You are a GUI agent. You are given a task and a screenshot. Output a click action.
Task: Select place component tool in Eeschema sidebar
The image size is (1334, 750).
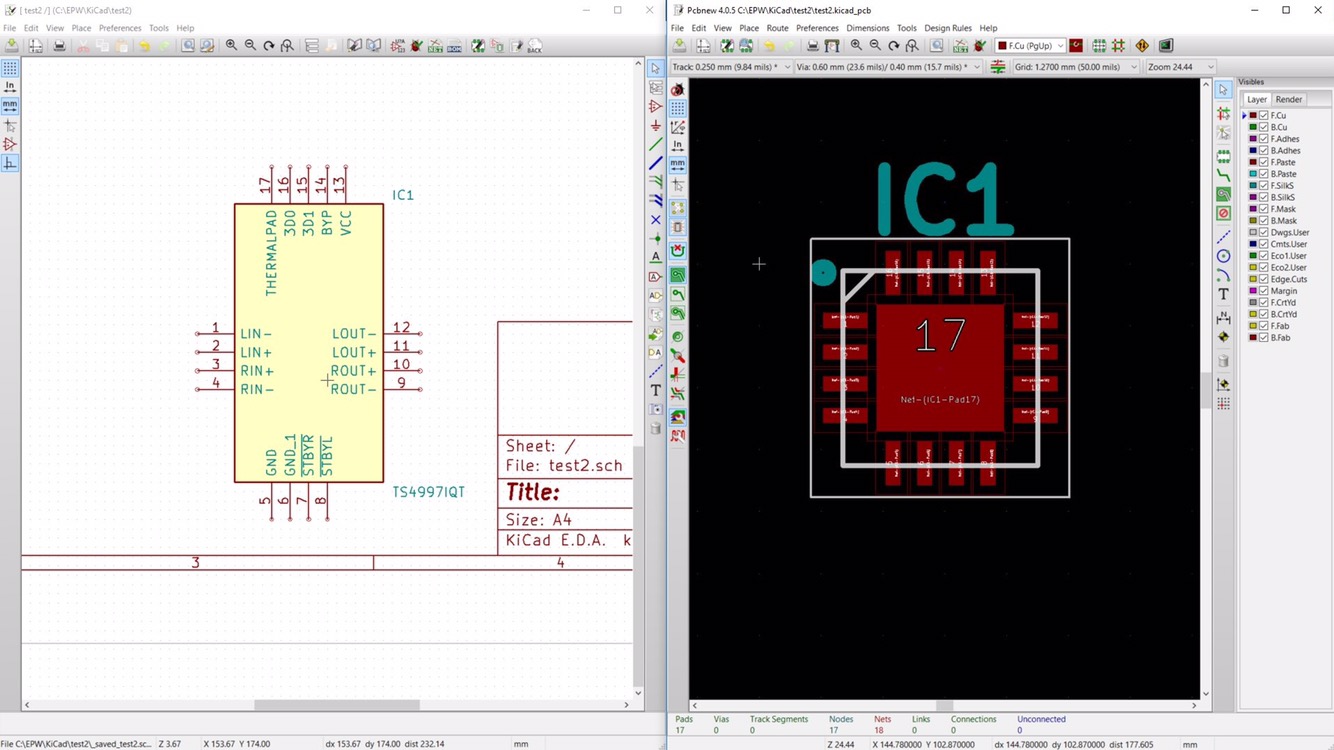pyautogui.click(x=656, y=106)
